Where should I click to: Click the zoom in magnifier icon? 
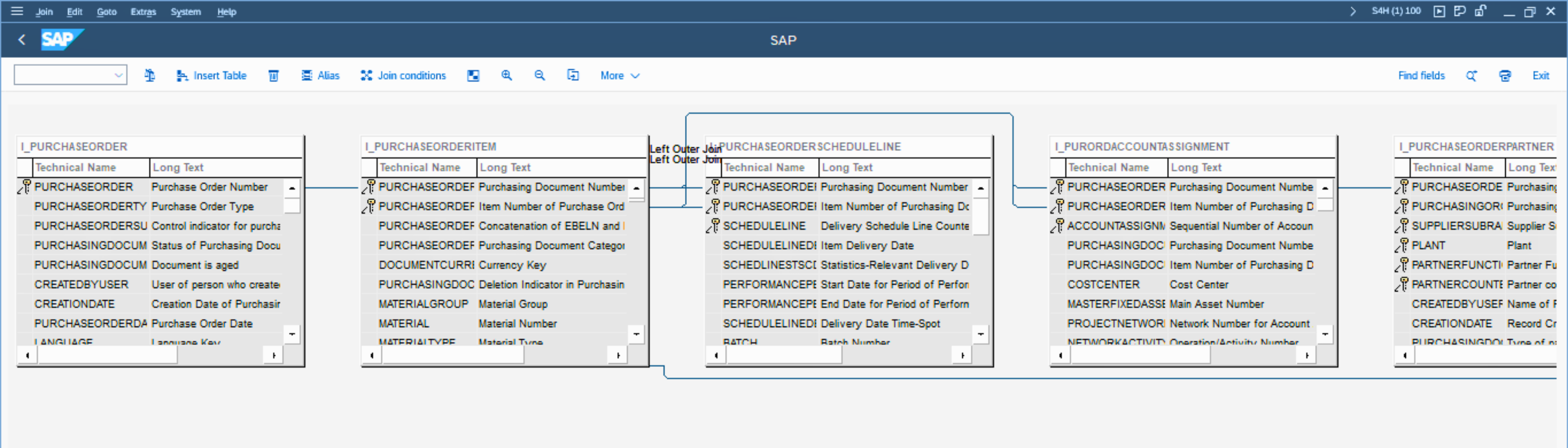(x=506, y=75)
